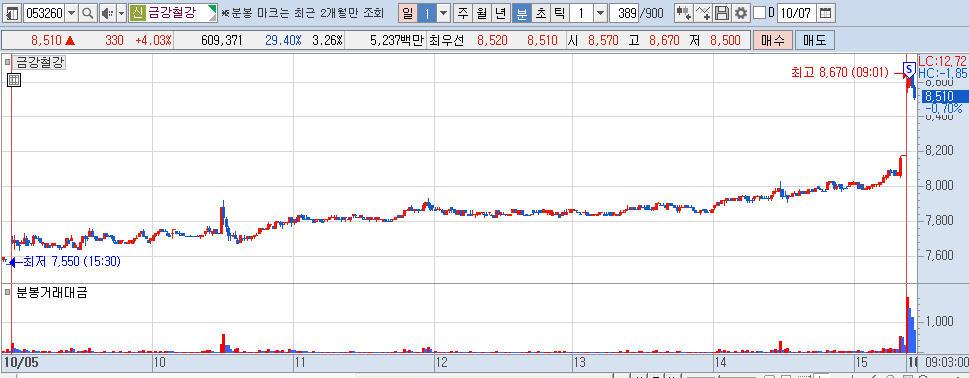Click the change rate +4.03%

pos(154,41)
